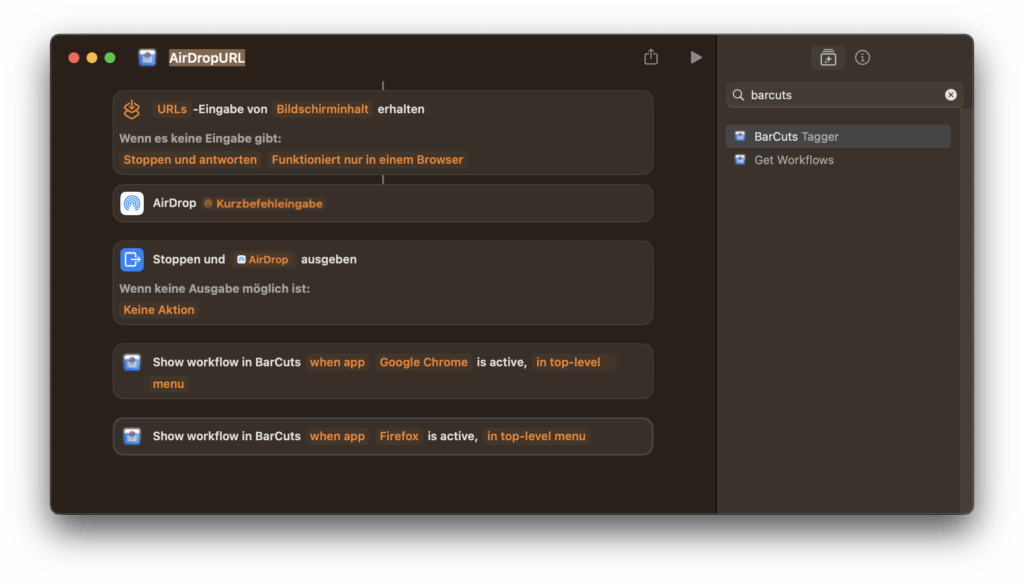Click the URL input receive action icon
The width and height of the screenshot is (1024, 581).
(132, 109)
